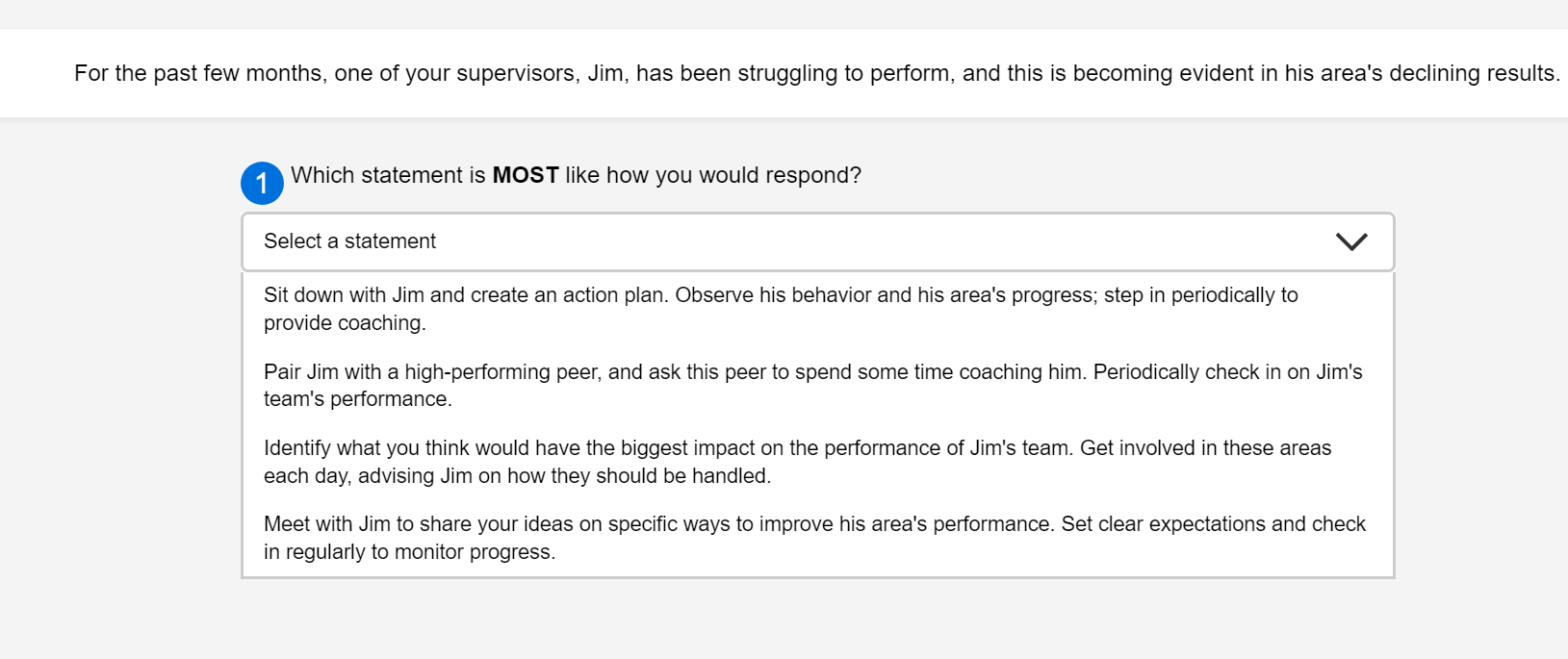Image resolution: width=1568 pixels, height=659 pixels.
Task: Click the 'team's performance.' line of second option
Action: (x=357, y=399)
